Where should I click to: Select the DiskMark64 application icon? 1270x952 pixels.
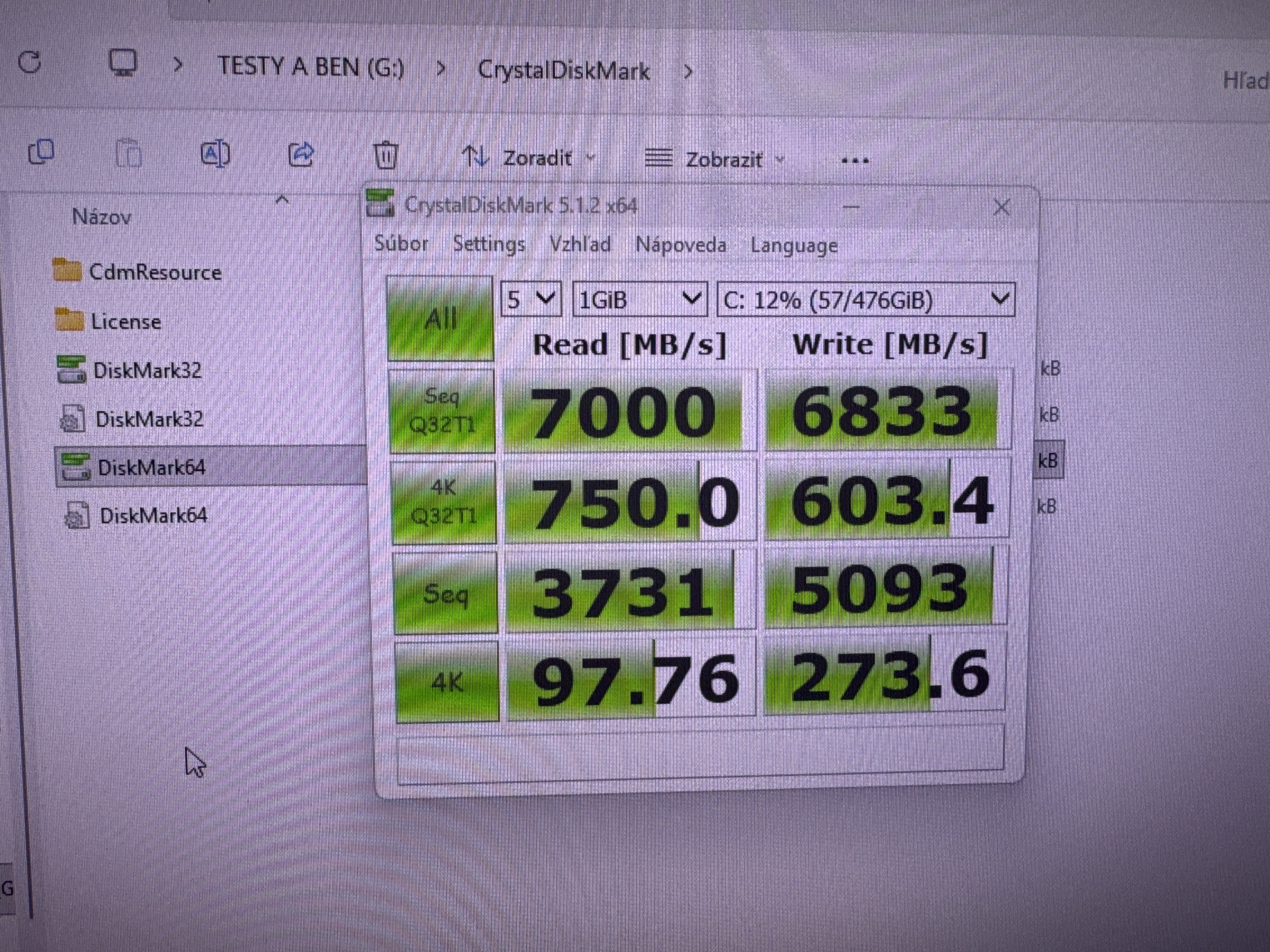point(76,467)
